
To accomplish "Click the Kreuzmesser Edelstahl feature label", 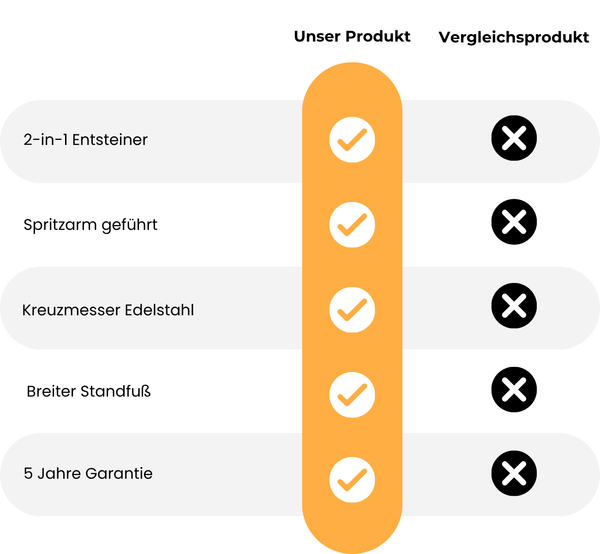I will coord(108,310).
